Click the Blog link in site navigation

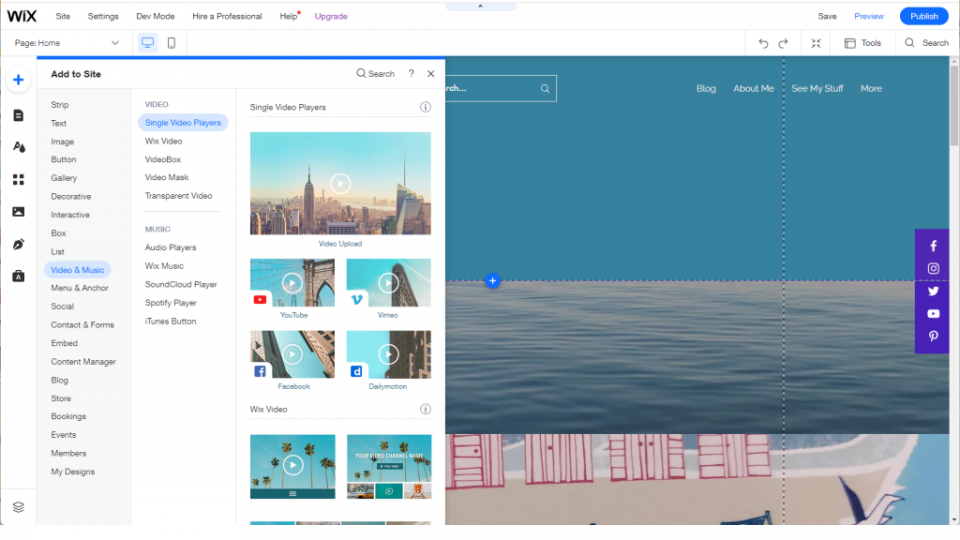tap(706, 89)
